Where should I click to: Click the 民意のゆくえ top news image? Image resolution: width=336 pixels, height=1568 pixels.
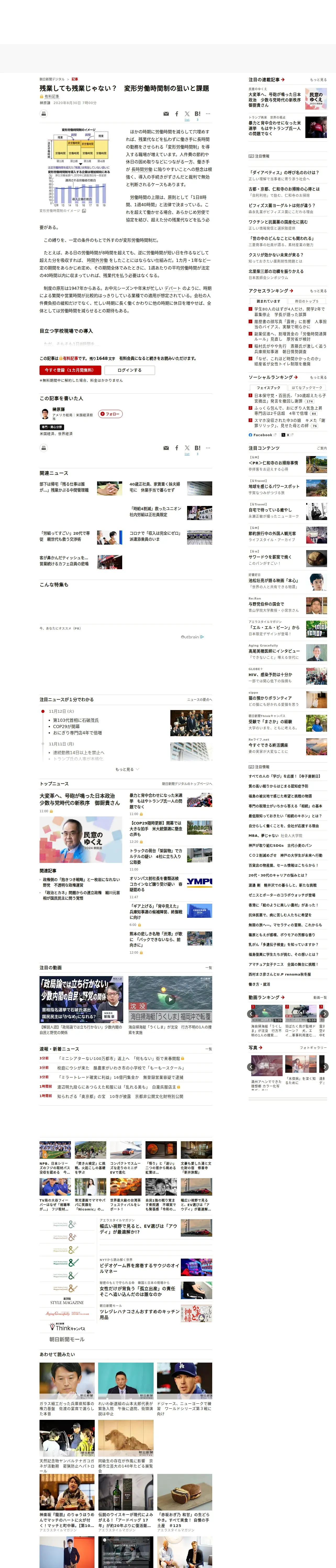point(81,839)
